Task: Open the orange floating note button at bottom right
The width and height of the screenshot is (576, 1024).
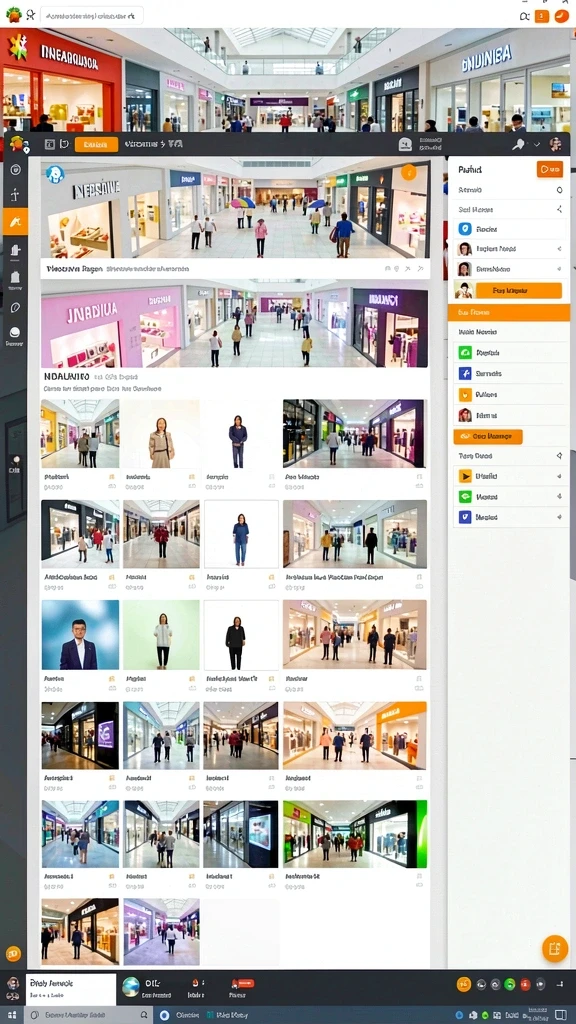Action: point(554,948)
